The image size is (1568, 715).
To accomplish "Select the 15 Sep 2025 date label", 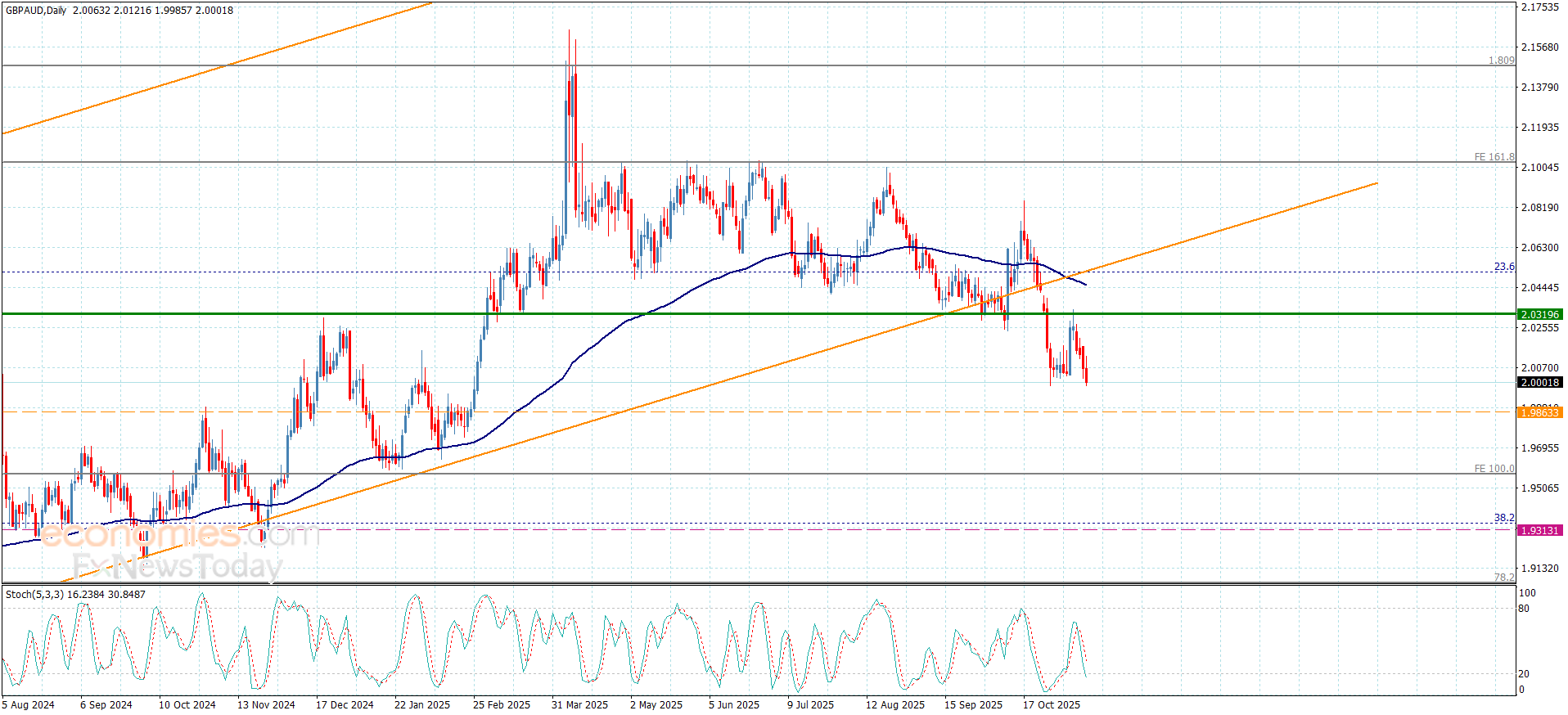I will coord(973,705).
